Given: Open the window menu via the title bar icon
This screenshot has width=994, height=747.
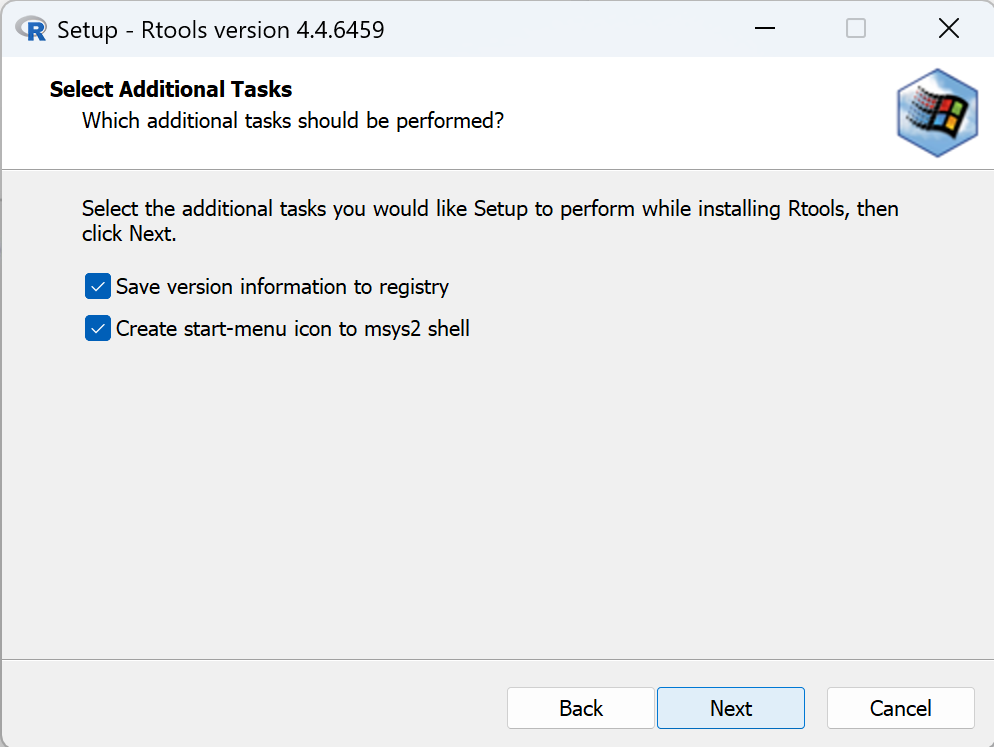Looking at the screenshot, I should (30, 29).
